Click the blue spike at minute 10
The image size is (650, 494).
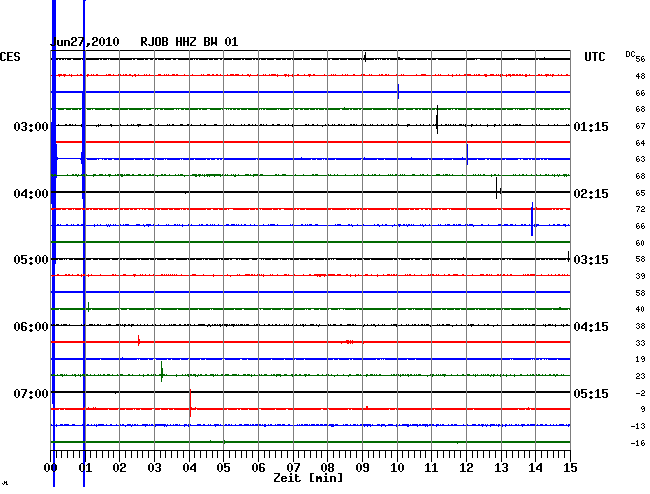398,91
